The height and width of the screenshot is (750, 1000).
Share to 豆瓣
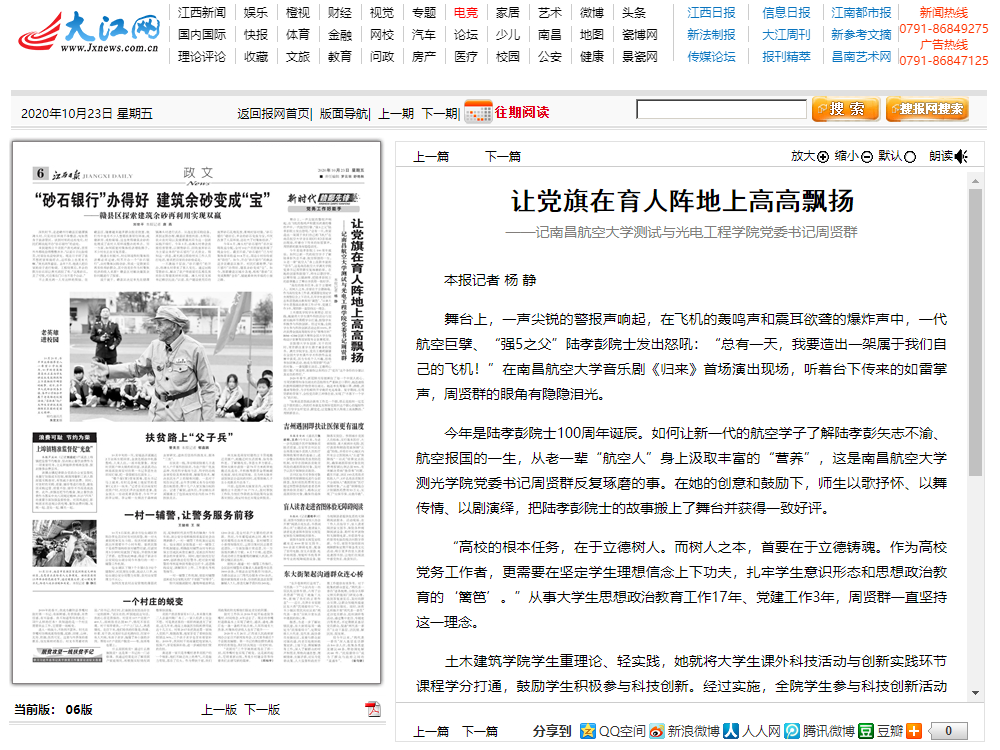(880, 731)
